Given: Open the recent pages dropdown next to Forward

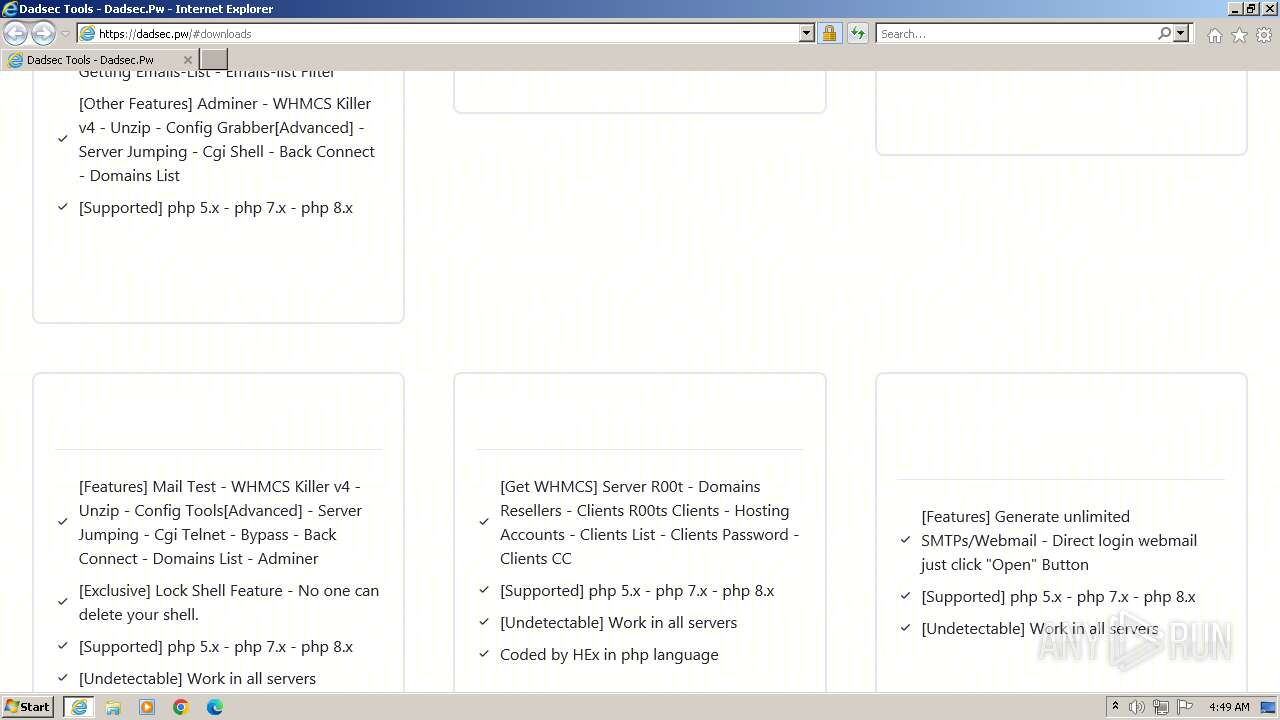Looking at the screenshot, I should (65, 34).
